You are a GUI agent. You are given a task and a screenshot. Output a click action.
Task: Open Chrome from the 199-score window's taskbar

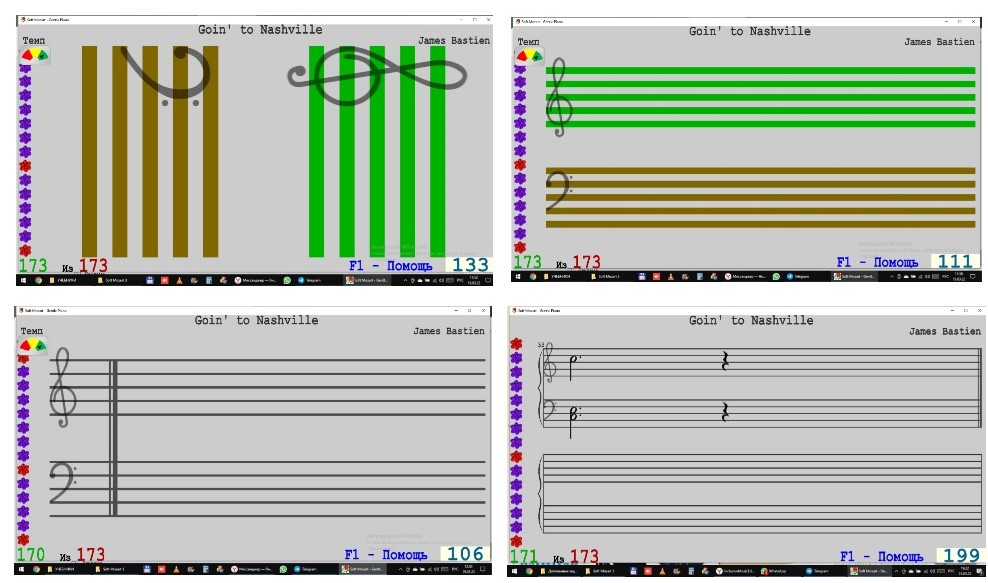(529, 571)
